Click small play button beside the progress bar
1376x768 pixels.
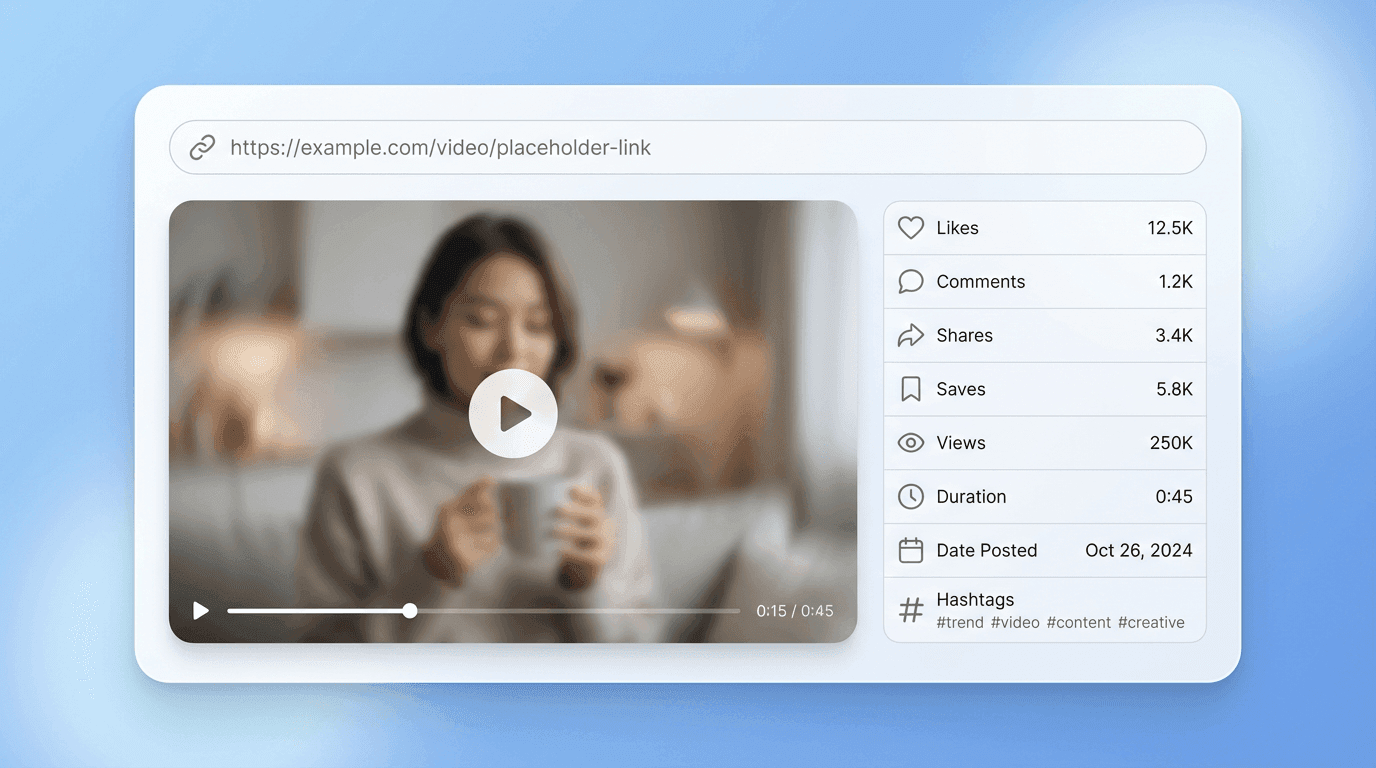coord(201,610)
